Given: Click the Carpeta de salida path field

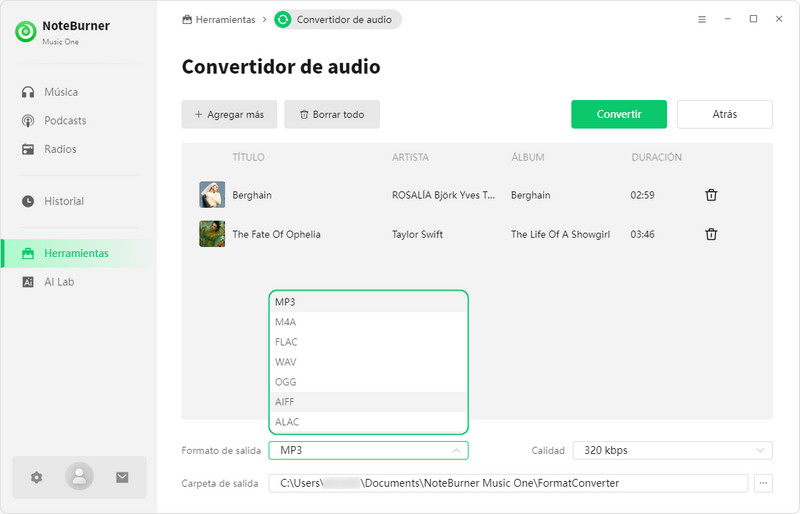Looking at the screenshot, I should coord(508,483).
